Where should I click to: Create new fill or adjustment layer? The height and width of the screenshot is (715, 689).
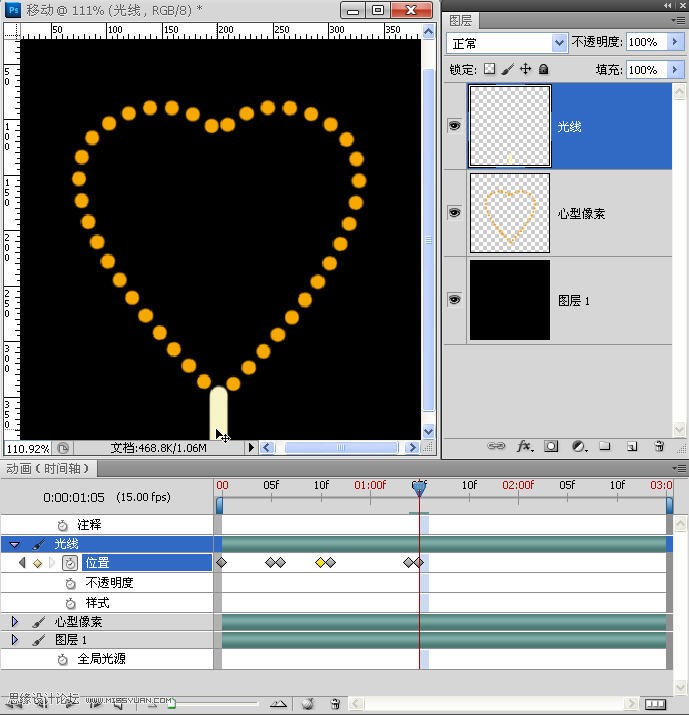coord(579,446)
